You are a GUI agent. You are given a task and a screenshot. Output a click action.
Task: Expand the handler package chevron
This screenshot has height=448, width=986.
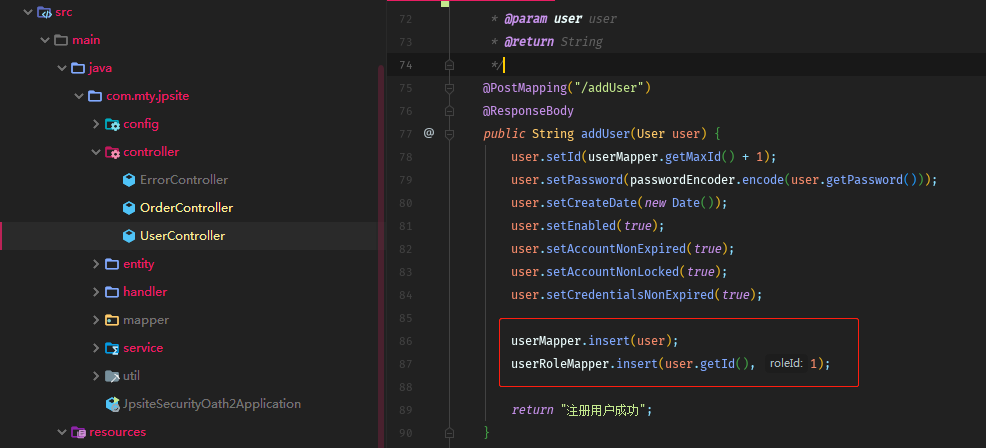(96, 292)
